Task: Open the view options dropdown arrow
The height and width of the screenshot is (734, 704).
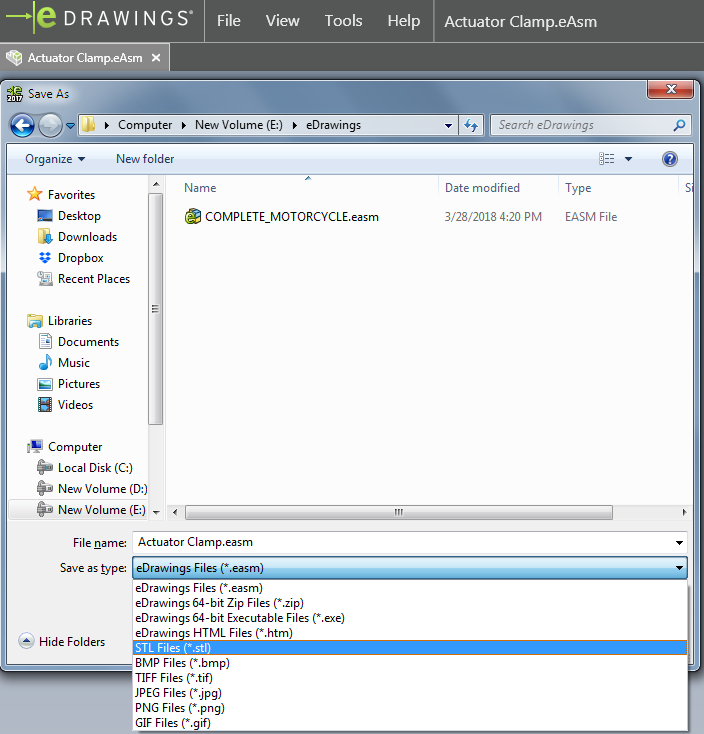Action: pos(628,159)
